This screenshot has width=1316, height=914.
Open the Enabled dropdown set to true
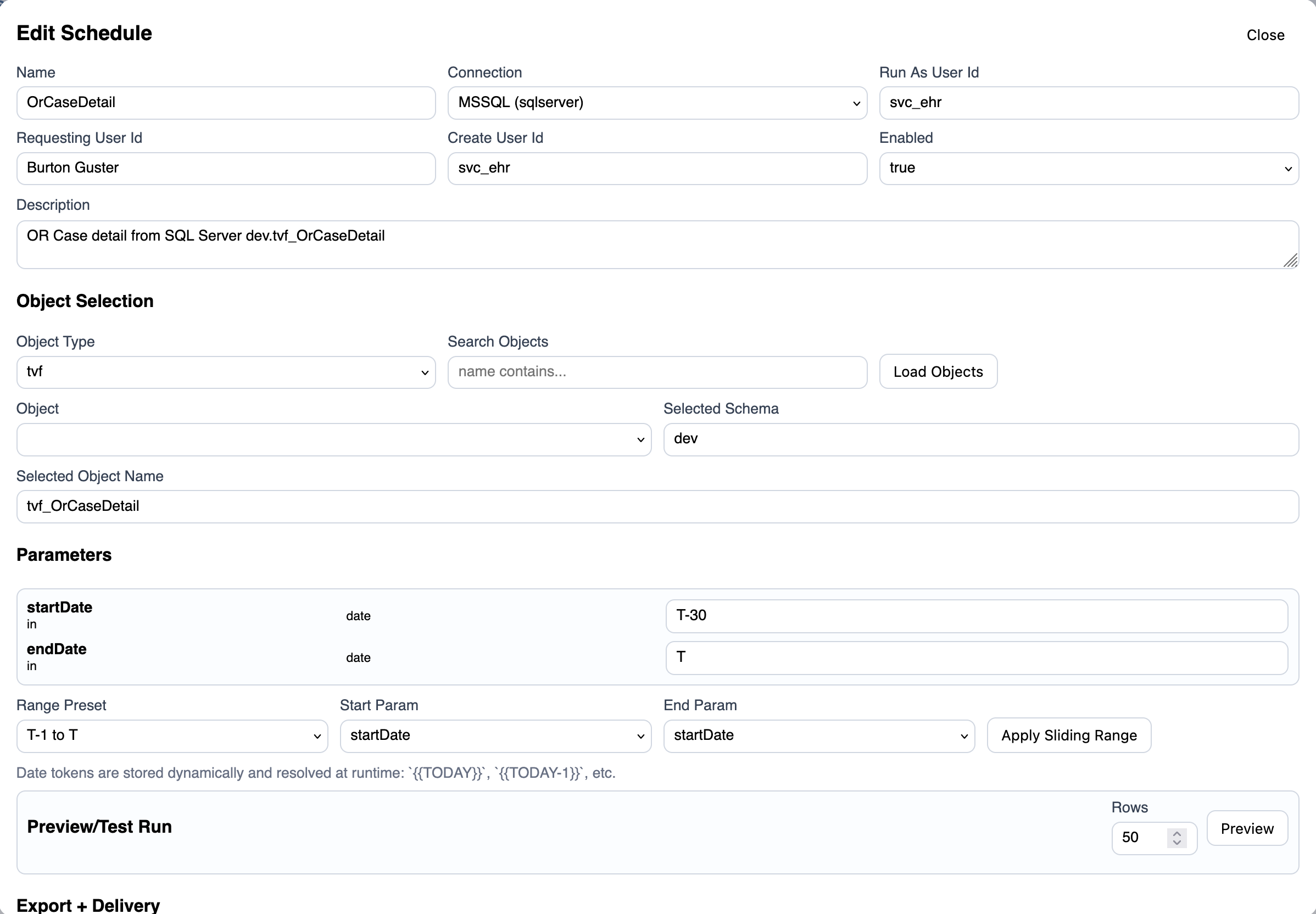1088,168
